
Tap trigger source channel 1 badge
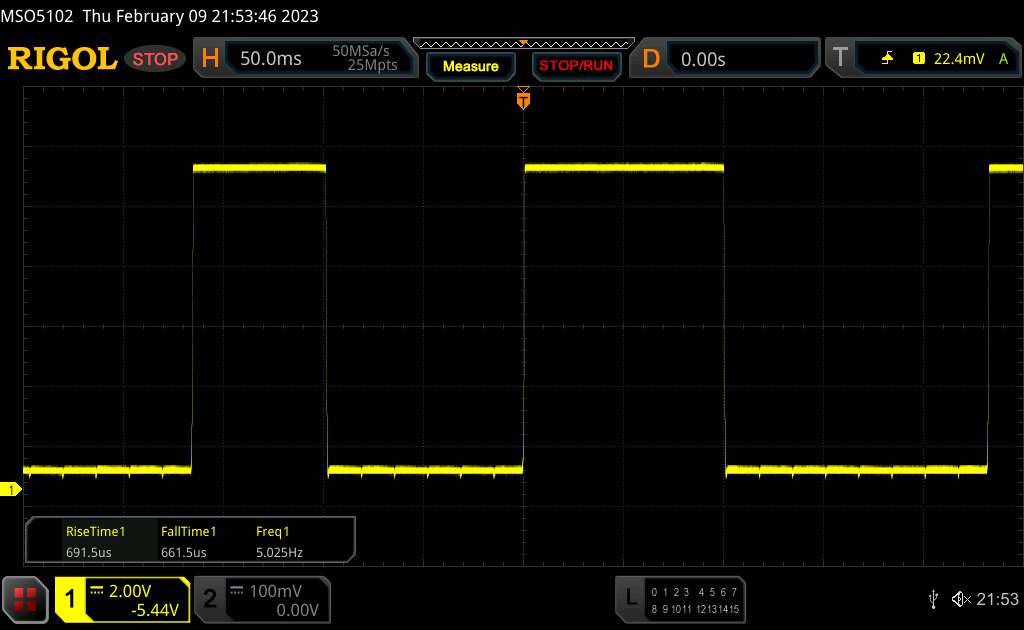(918, 59)
